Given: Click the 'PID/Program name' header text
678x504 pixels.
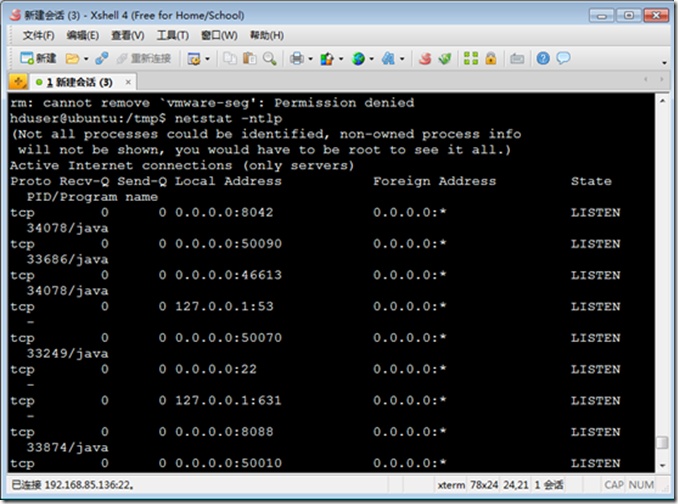Looking at the screenshot, I should pyautogui.click(x=92, y=197).
